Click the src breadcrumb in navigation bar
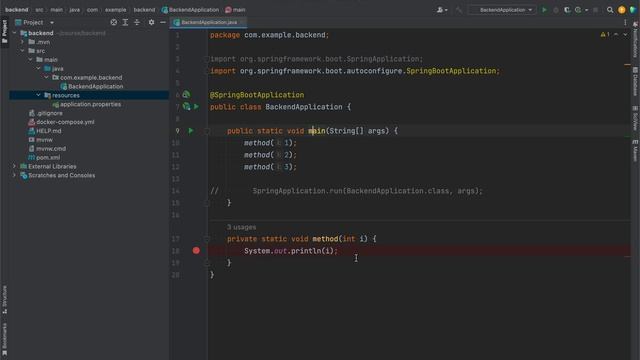The height and width of the screenshot is (360, 640). coord(39,10)
